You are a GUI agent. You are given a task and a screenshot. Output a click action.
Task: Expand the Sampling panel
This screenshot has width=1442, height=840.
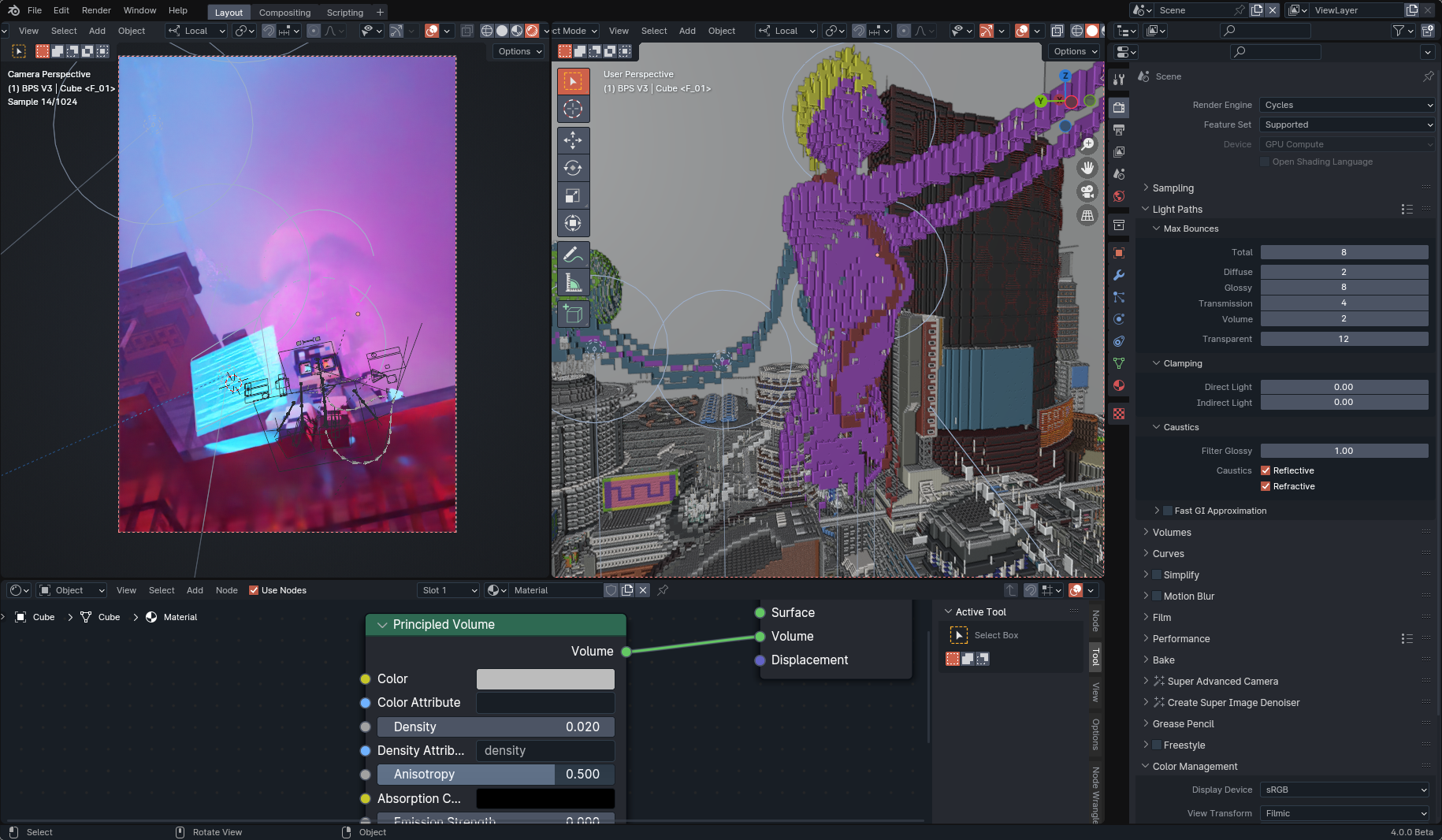pos(1173,188)
